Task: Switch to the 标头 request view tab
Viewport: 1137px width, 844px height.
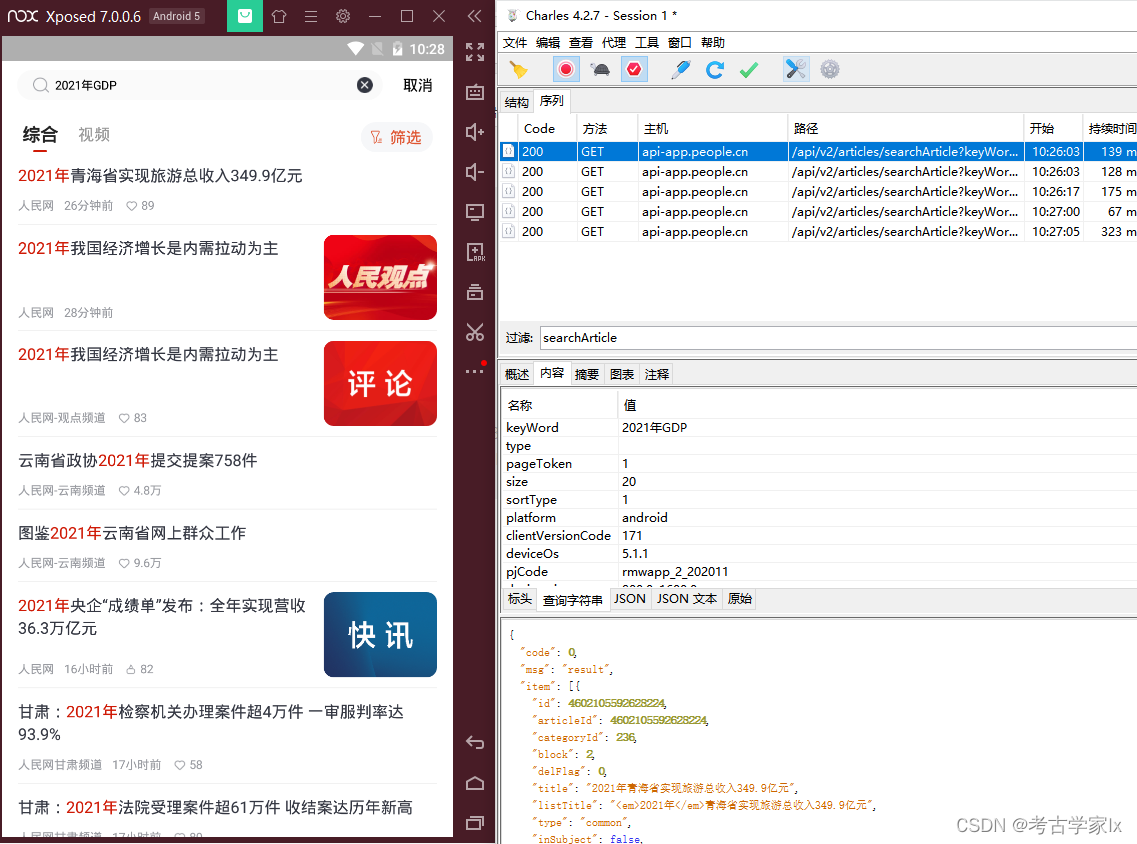Action: 519,599
